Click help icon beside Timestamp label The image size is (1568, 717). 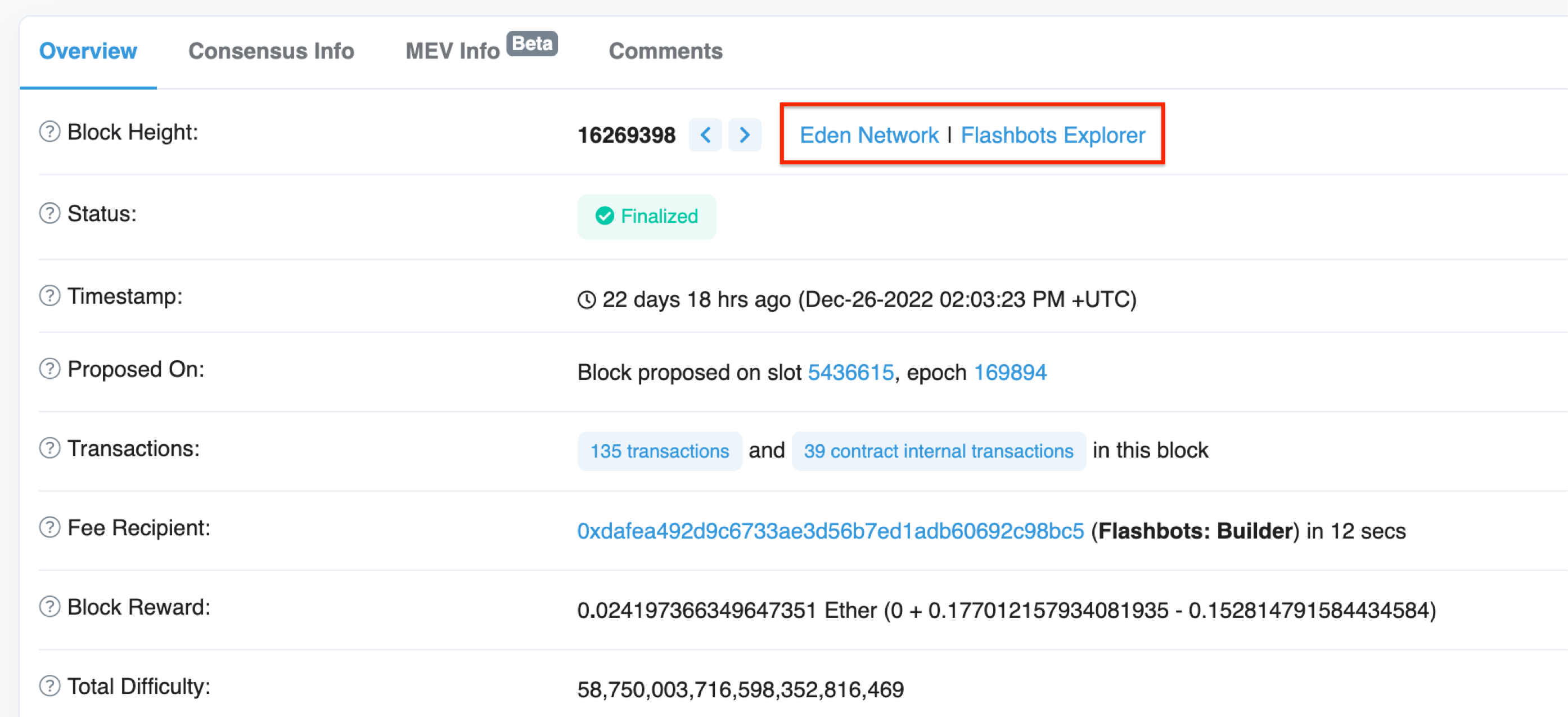pyautogui.click(x=49, y=296)
